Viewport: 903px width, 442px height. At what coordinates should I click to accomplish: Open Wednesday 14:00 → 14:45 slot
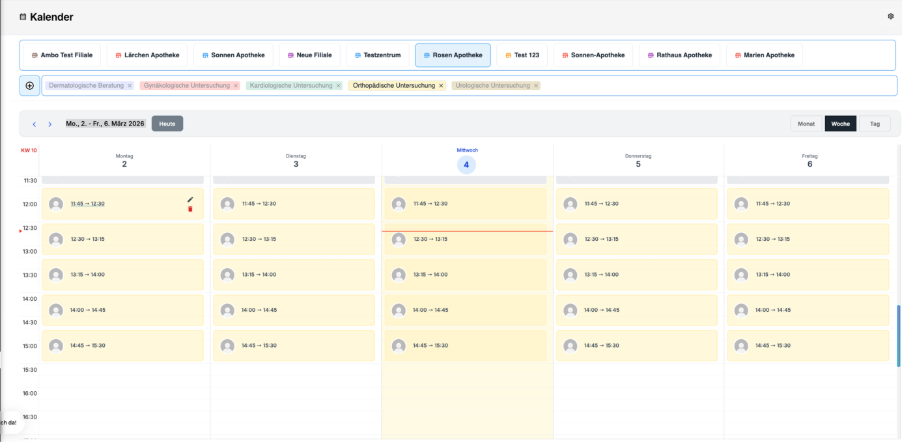click(465, 310)
